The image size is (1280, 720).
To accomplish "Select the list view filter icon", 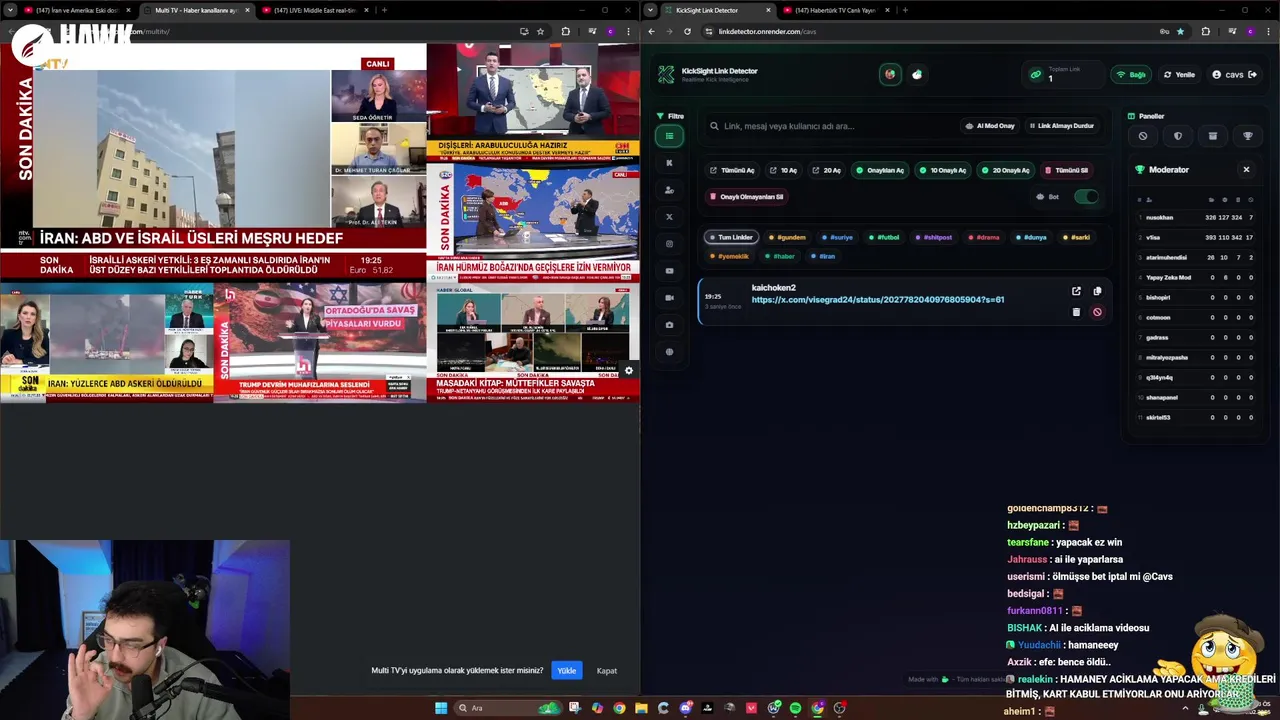I will (x=669, y=136).
